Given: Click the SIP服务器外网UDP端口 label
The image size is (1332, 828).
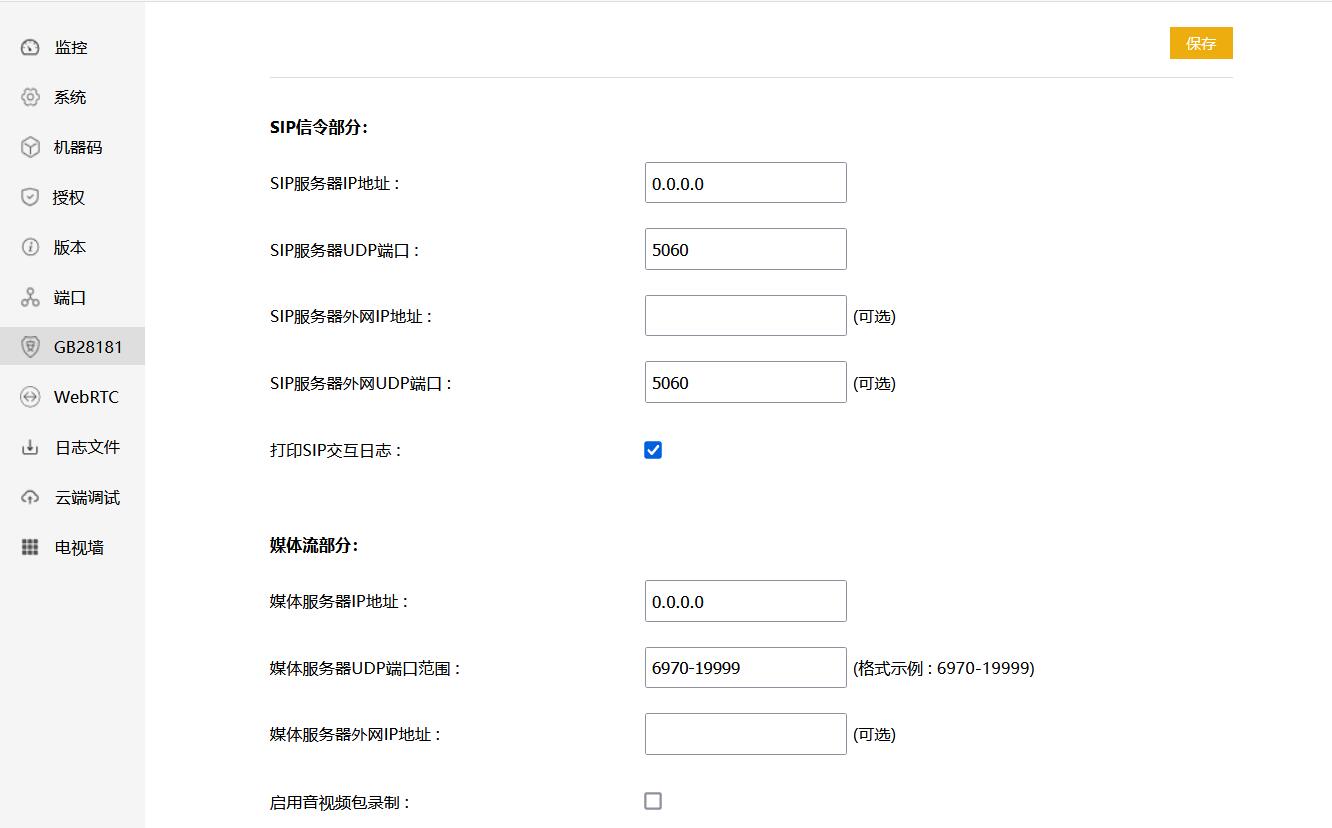Looking at the screenshot, I should (x=361, y=383).
